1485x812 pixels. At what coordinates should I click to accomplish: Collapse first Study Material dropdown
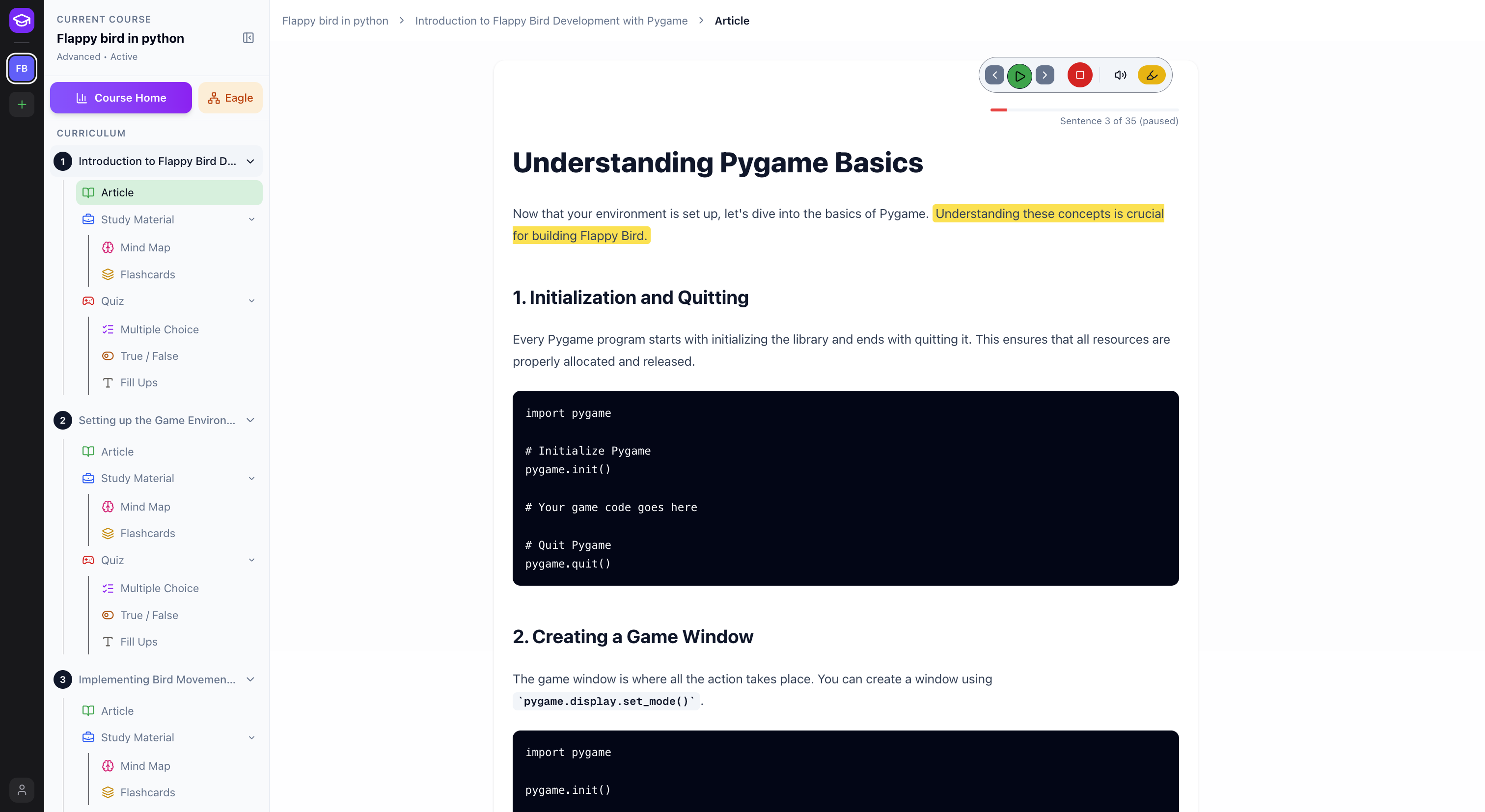coord(251,219)
